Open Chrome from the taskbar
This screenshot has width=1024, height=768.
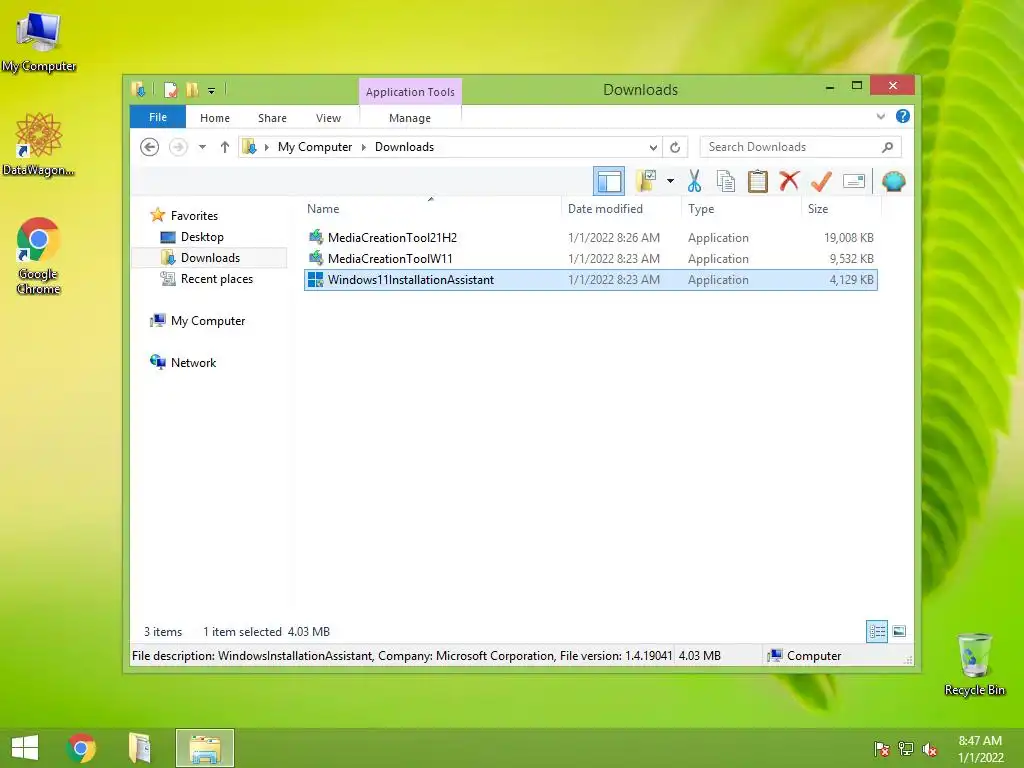coord(81,748)
